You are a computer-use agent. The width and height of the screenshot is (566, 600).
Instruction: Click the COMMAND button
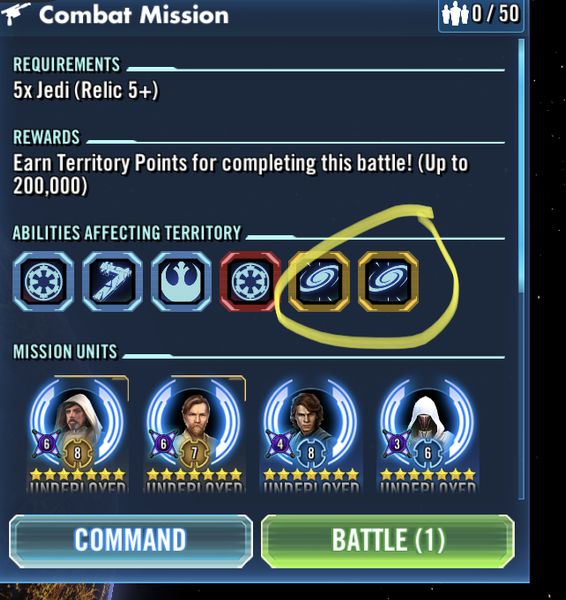(130, 540)
